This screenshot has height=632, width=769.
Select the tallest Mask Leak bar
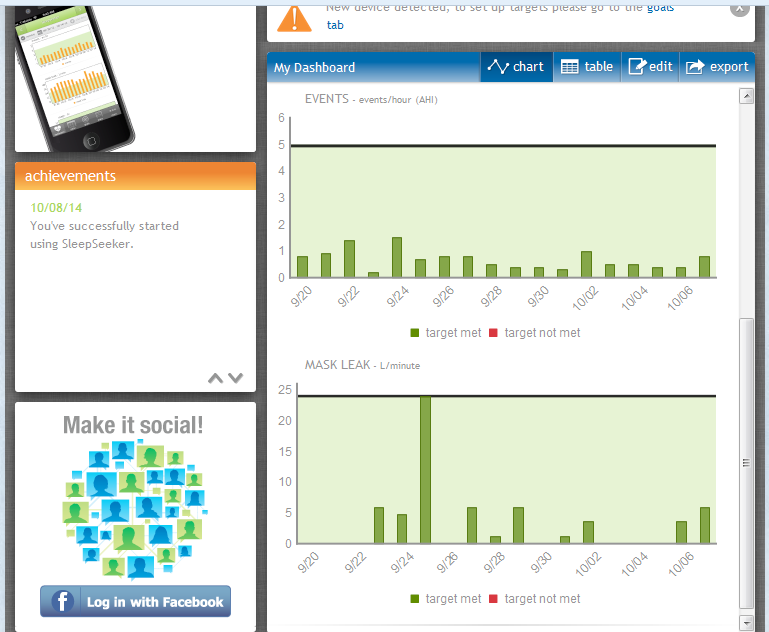tap(425, 470)
